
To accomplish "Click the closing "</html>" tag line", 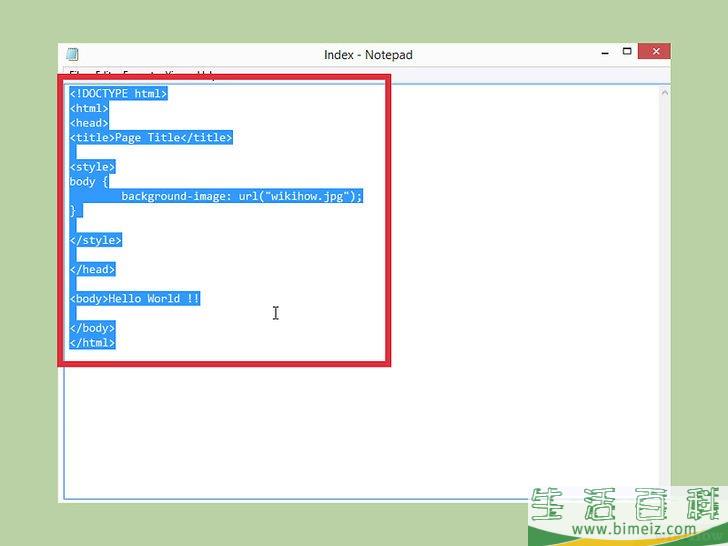I will tap(92, 343).
